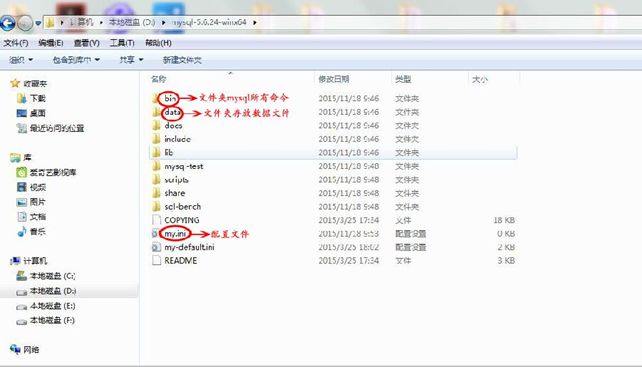Image resolution: width=642 pixels, height=367 pixels.
Task: Select the 视频 library icon
Action: [x=21, y=187]
